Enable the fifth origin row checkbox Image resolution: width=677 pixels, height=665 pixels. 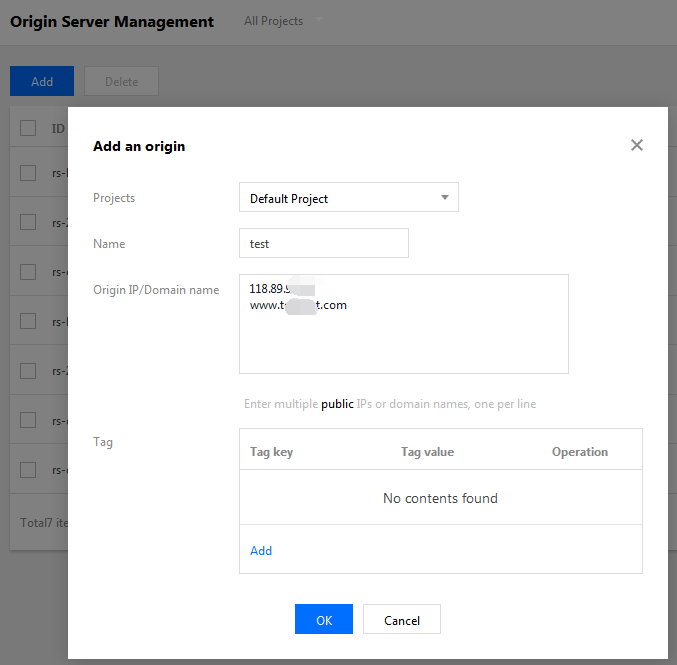(x=28, y=371)
